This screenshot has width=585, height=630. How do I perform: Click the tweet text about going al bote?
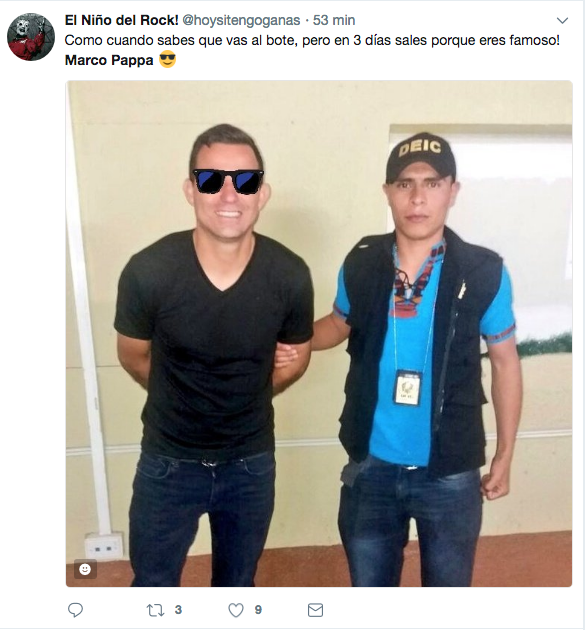point(312,40)
